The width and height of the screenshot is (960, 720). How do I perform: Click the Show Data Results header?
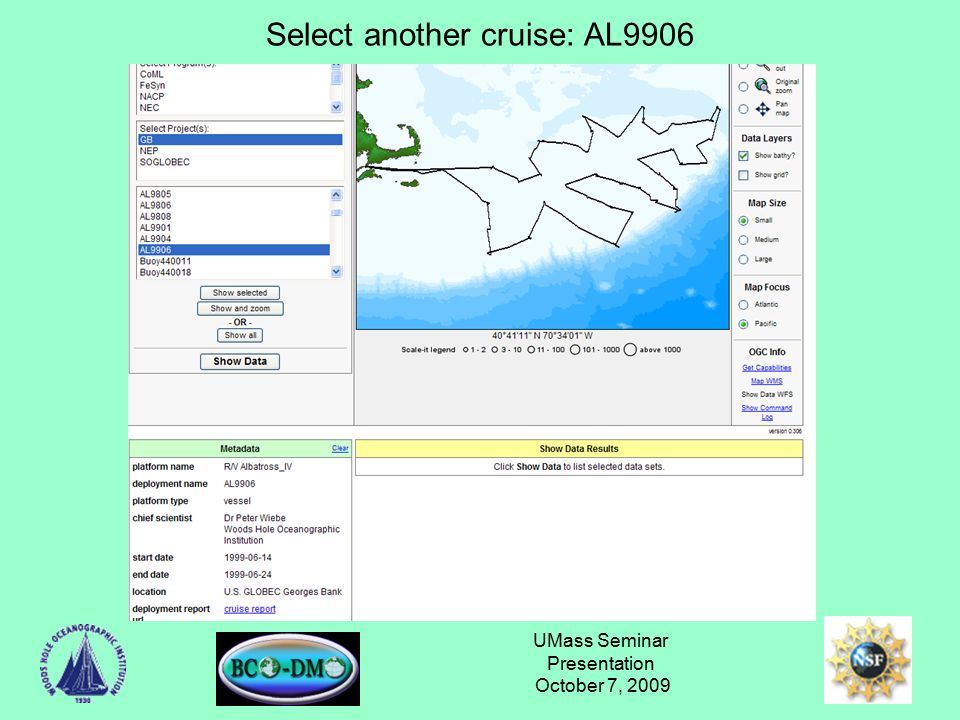[x=579, y=449]
